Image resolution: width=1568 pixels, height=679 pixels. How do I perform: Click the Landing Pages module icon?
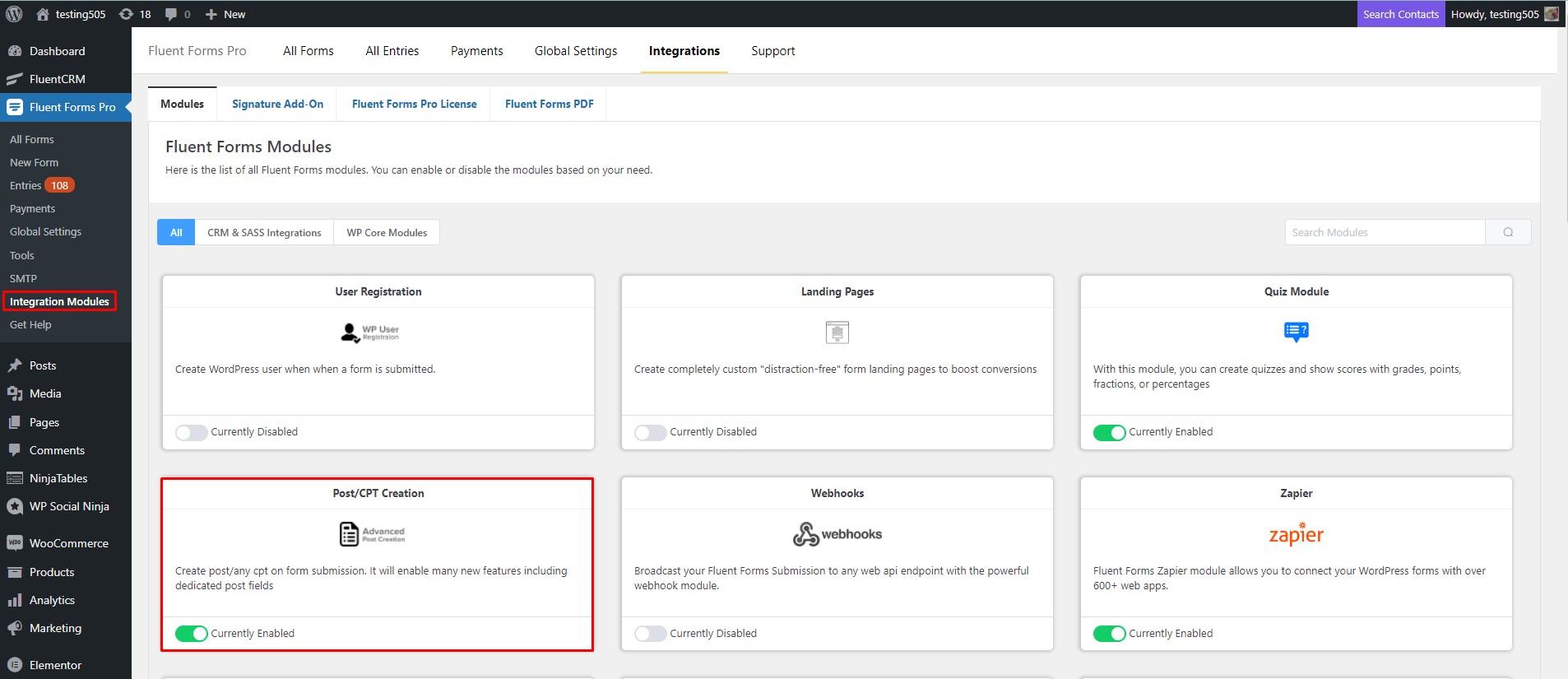point(837,333)
